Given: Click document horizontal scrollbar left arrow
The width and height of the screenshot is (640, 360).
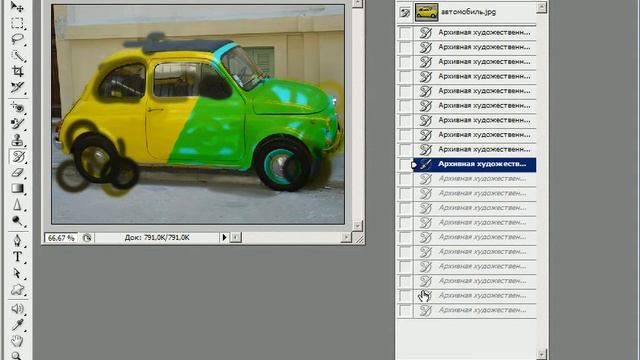Looking at the screenshot, I should [x=236, y=237].
